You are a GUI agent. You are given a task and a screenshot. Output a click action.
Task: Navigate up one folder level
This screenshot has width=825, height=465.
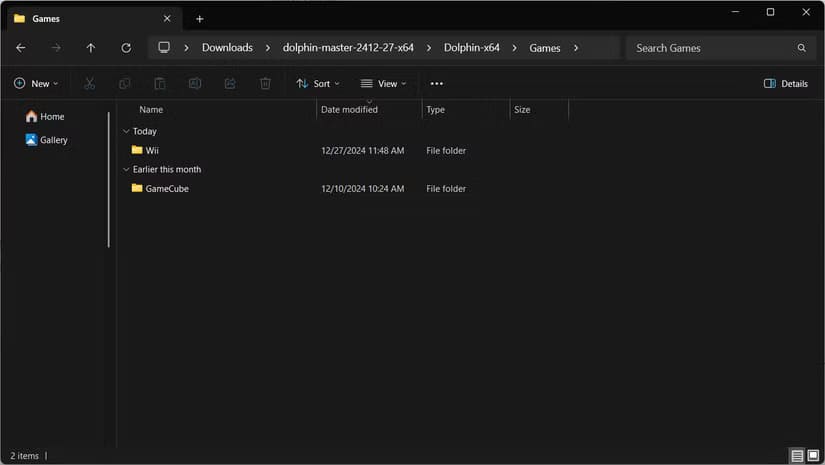90,48
